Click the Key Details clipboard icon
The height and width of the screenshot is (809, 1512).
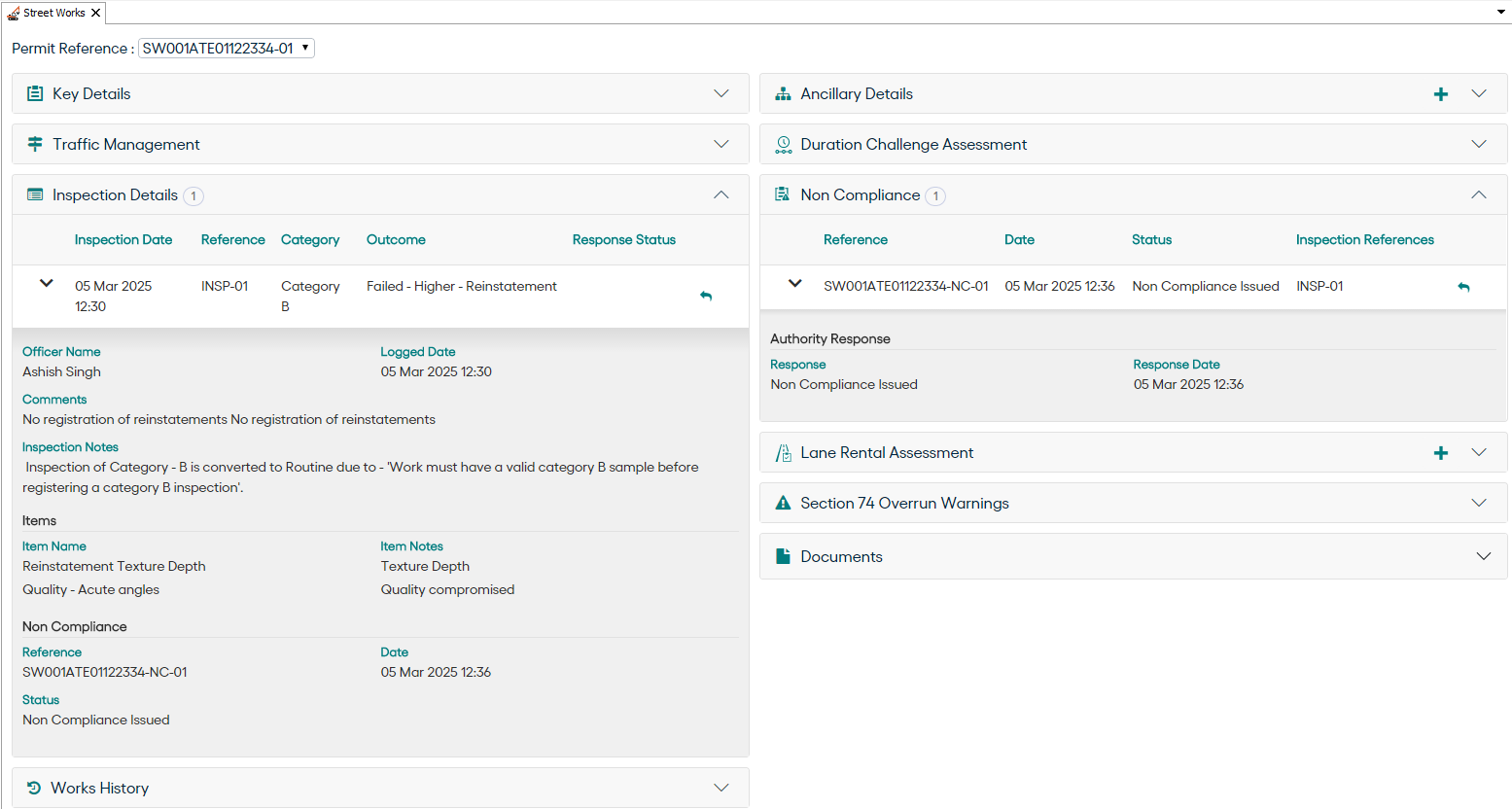click(x=35, y=93)
